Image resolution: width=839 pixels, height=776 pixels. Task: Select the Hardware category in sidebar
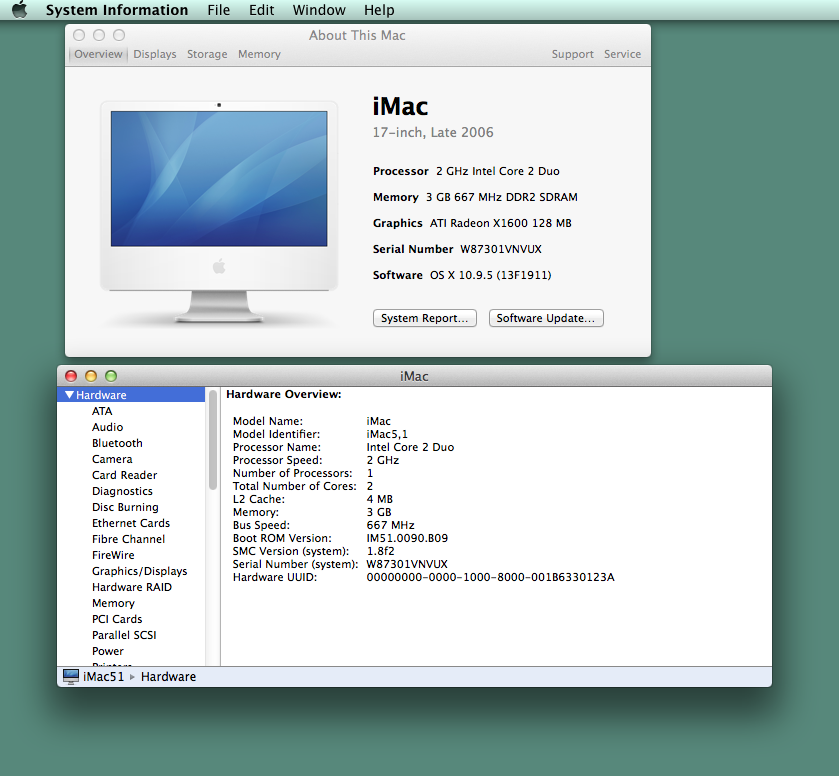tap(131, 395)
